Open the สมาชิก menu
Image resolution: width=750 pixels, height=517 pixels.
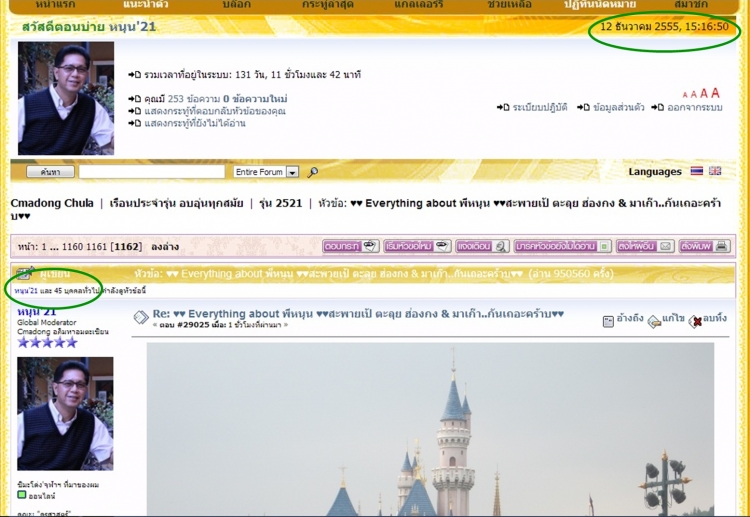click(x=691, y=5)
